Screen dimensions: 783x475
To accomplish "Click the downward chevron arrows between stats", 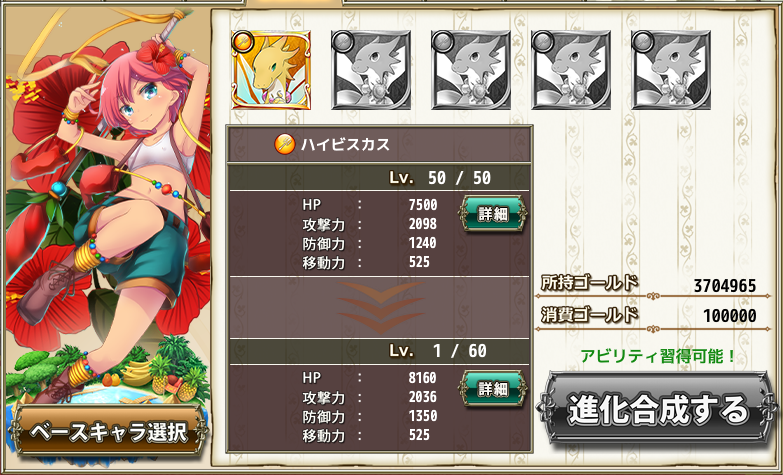I will [x=380, y=307].
